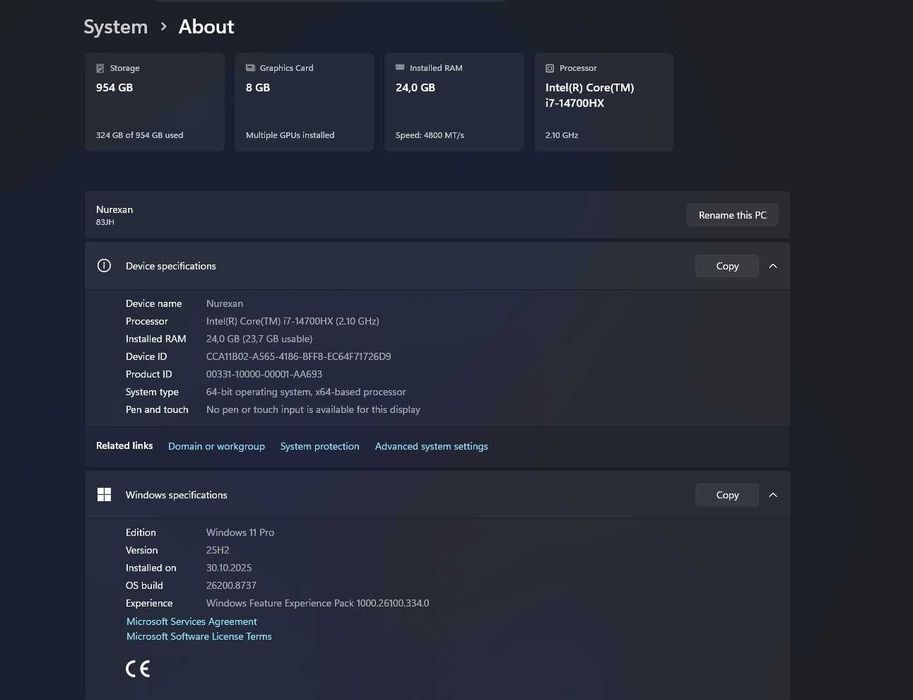This screenshot has height=700, width=913.
Task: Rename this PC
Action: pyautogui.click(x=732, y=215)
